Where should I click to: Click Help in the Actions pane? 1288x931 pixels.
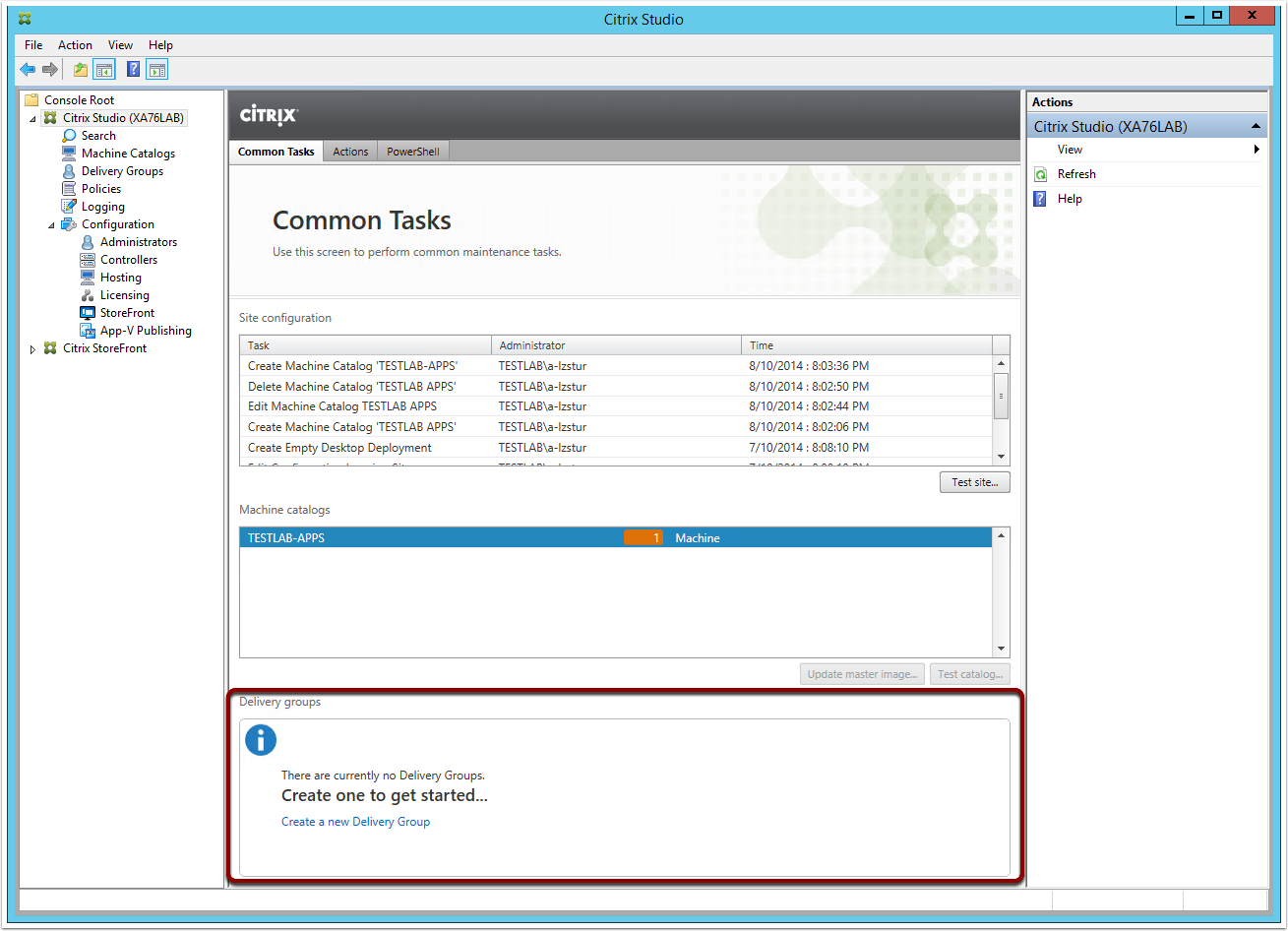click(x=1070, y=199)
